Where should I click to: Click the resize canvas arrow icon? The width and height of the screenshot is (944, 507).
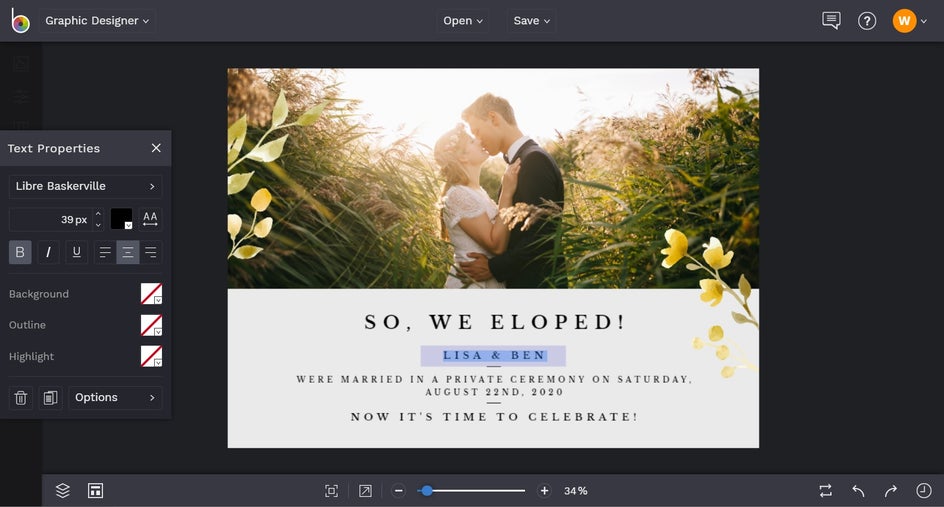[365, 491]
